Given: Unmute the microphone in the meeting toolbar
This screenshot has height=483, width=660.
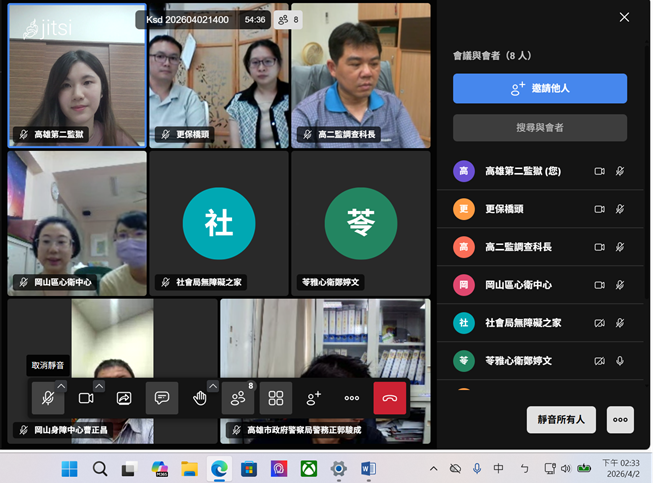Looking at the screenshot, I should point(47,398).
